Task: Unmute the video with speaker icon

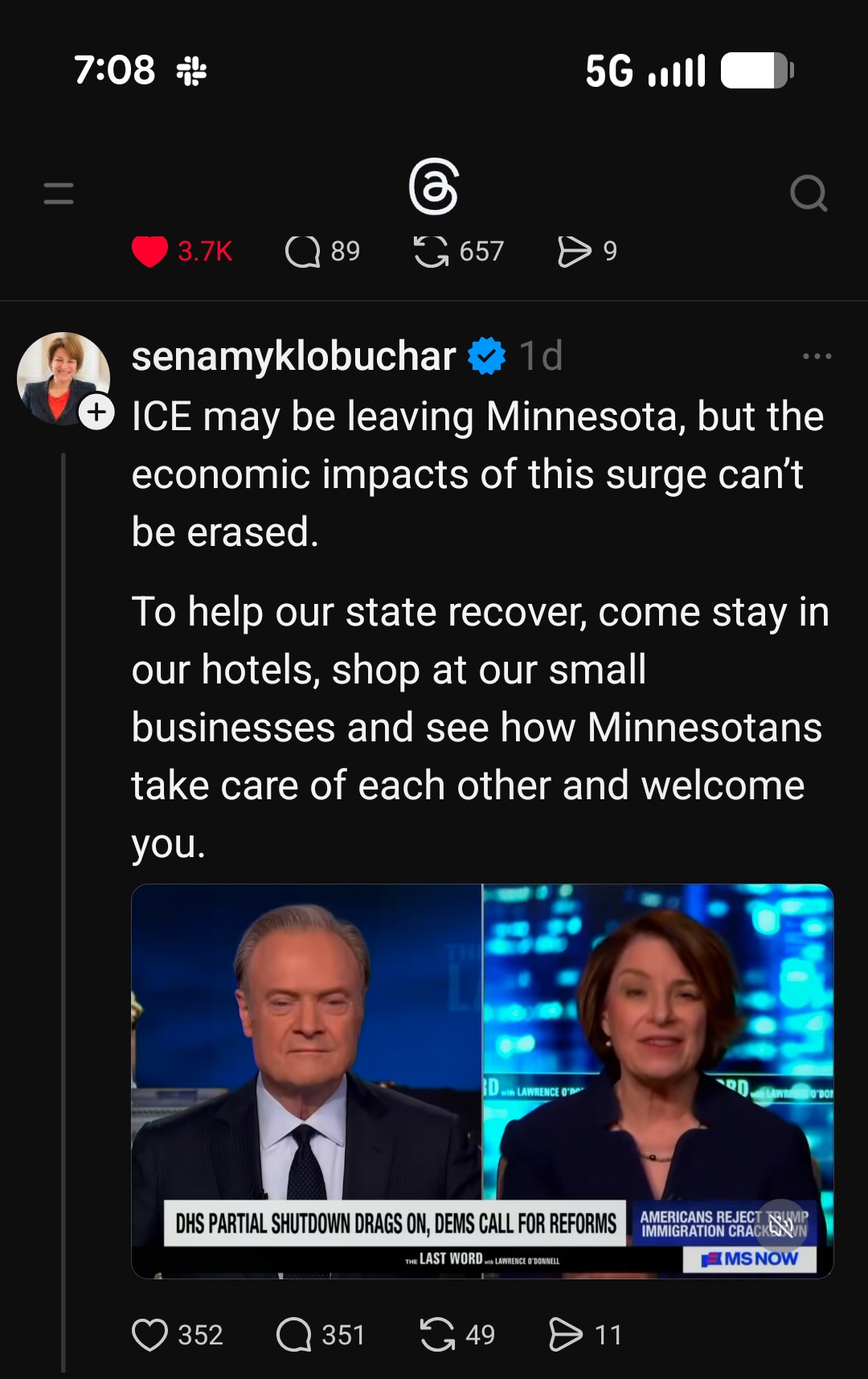Action: (781, 1225)
